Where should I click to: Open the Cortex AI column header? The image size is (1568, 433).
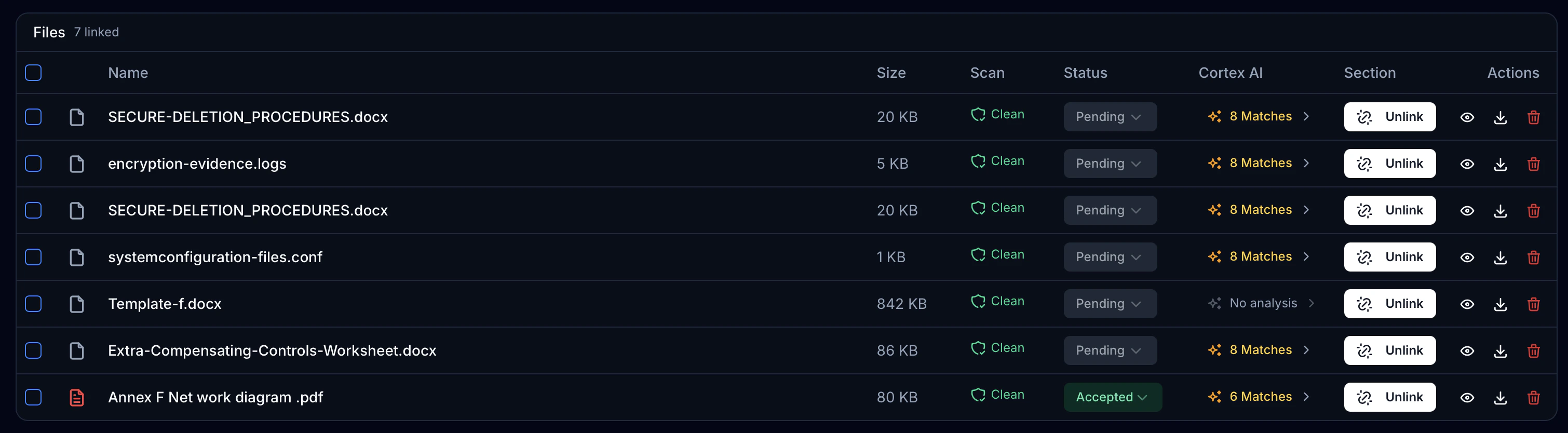point(1230,73)
